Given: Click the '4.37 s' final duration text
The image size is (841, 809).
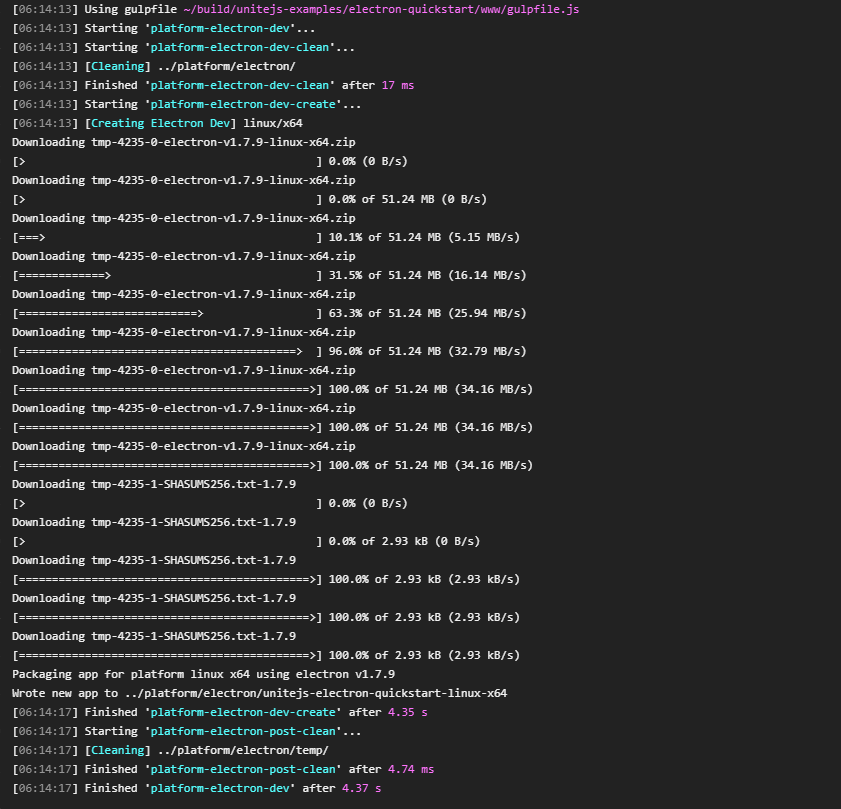Looking at the screenshot, I should pyautogui.click(x=361, y=788).
